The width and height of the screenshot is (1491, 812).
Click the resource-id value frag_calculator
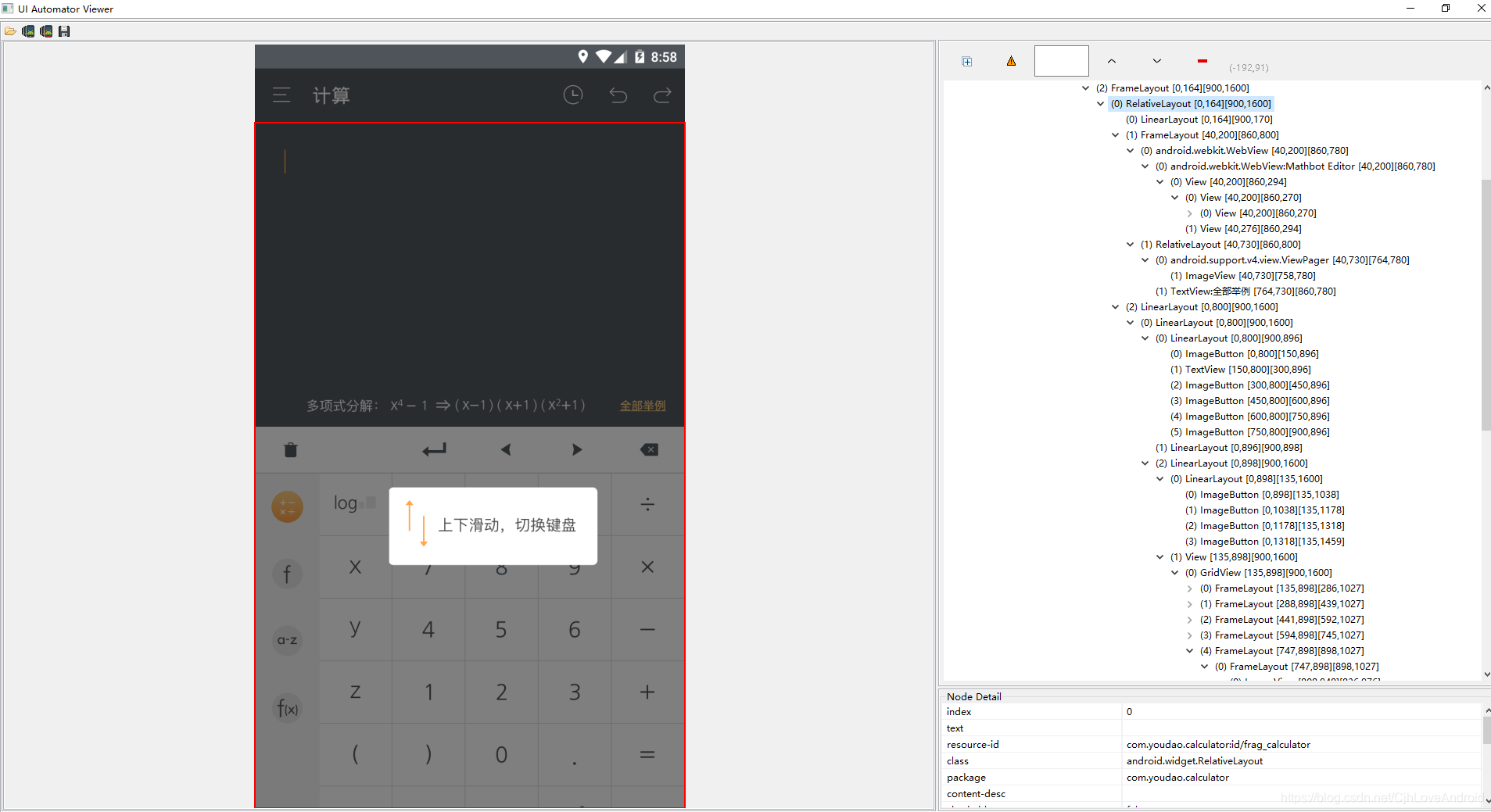(1217, 745)
